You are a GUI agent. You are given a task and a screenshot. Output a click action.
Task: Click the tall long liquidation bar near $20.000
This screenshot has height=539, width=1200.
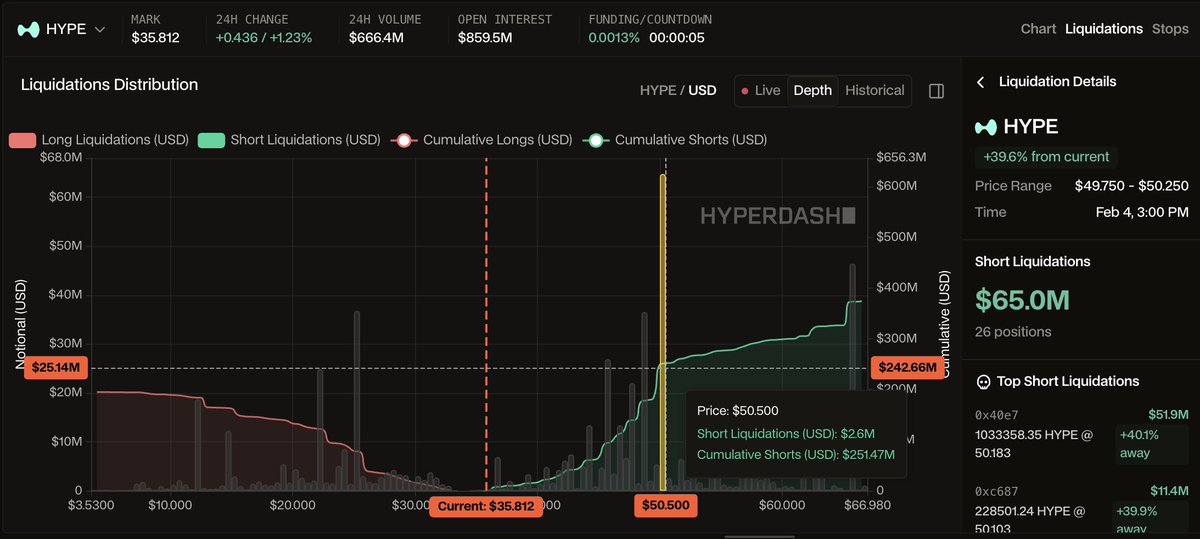coord(320,431)
